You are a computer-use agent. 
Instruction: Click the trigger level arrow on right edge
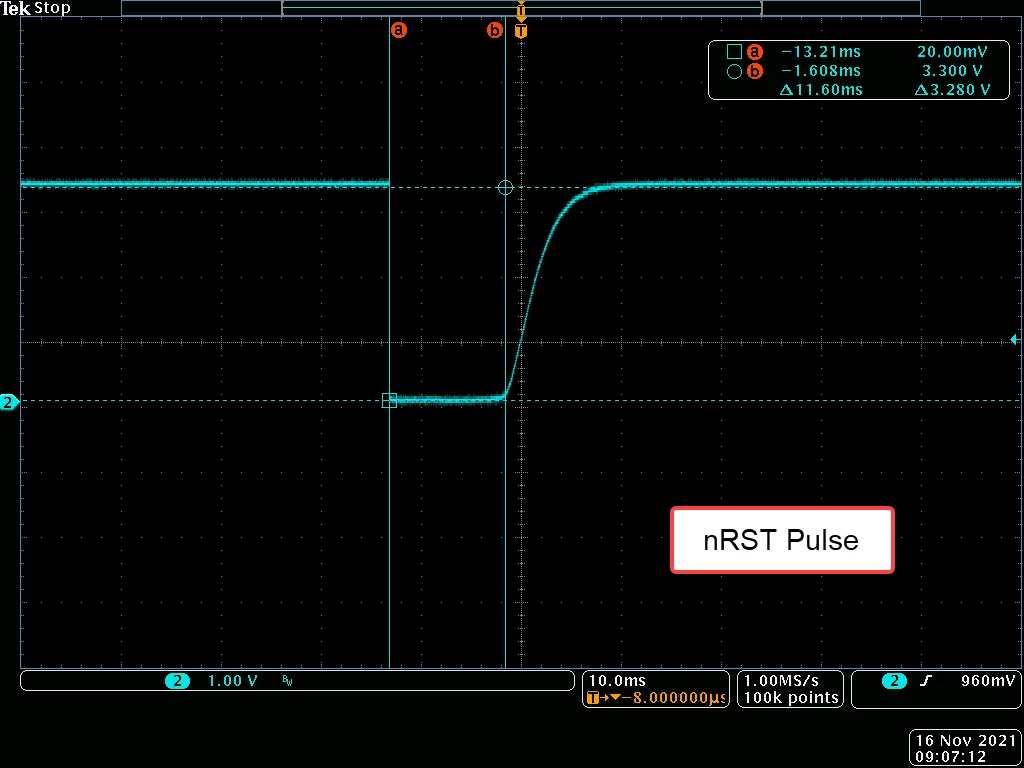point(1014,340)
